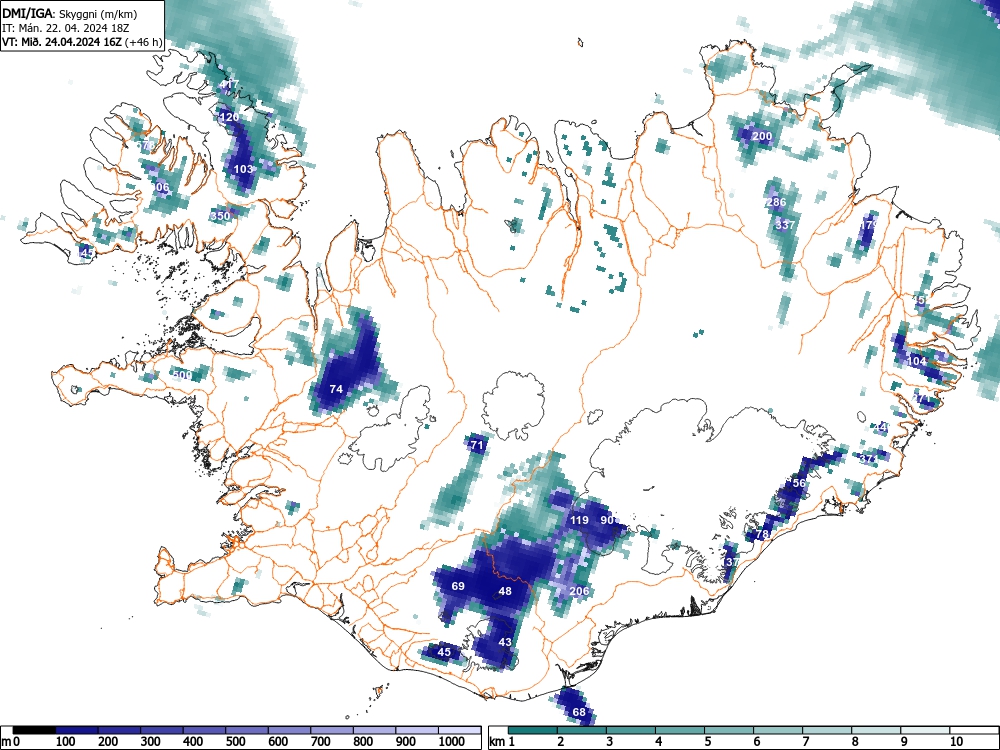This screenshot has height=750, width=1000.
Task: Click the 300 label on the meter legend
Action: pos(151,742)
